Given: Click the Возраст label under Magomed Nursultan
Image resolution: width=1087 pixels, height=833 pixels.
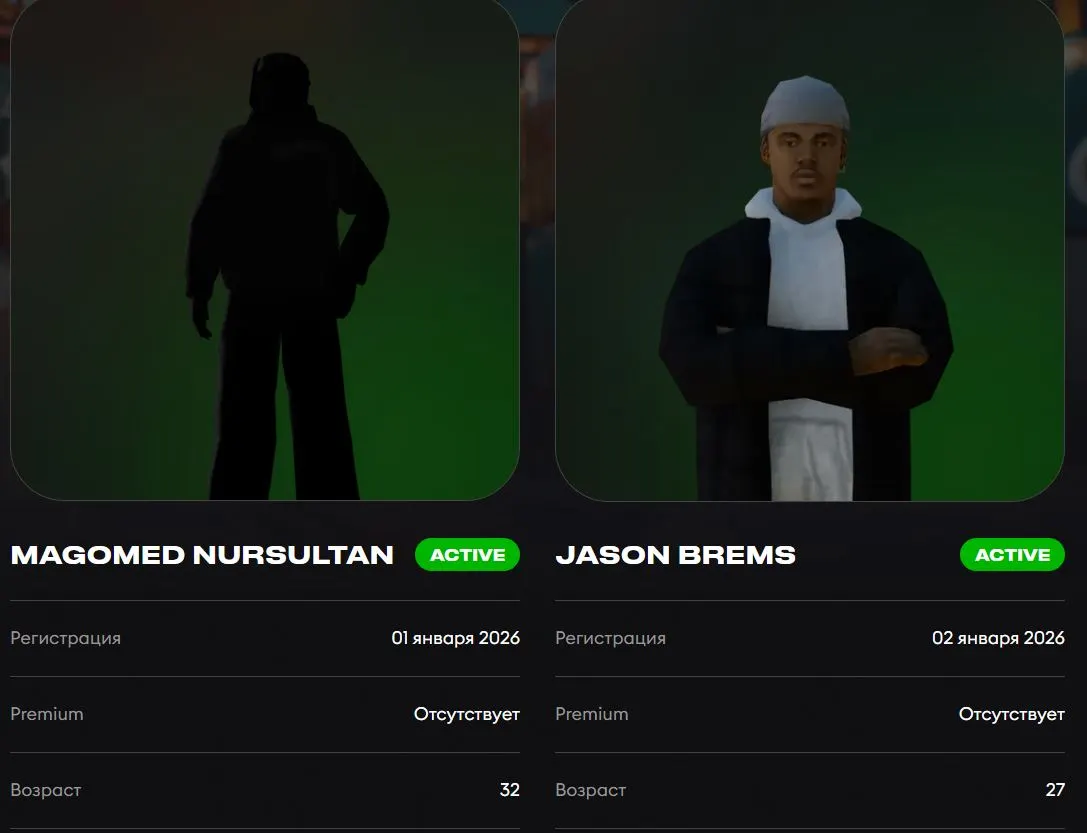Looking at the screenshot, I should pos(46,790).
